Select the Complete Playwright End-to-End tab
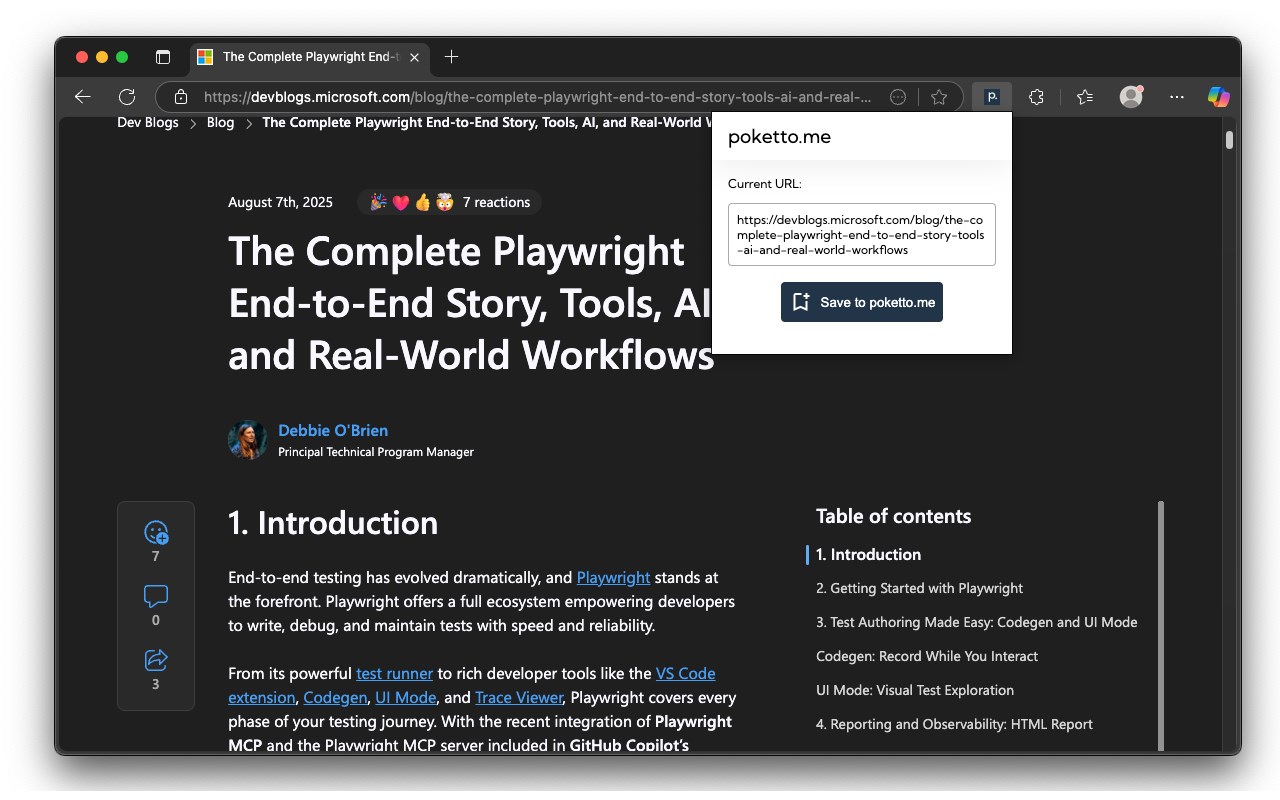1280x800 pixels. pos(310,57)
